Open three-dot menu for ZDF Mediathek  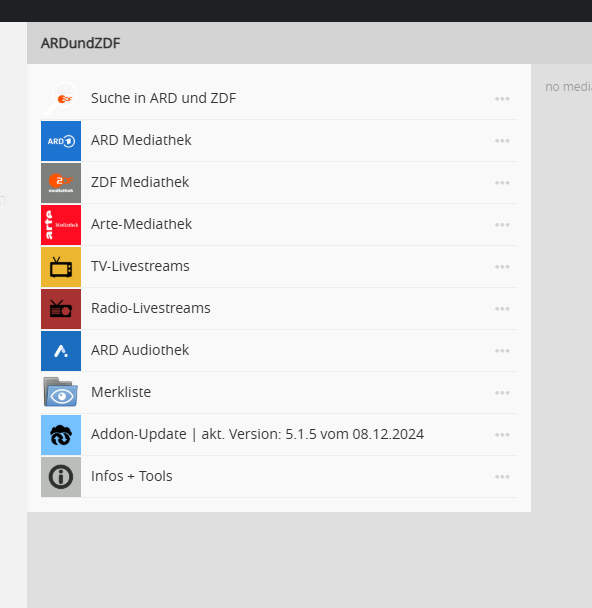(x=502, y=183)
